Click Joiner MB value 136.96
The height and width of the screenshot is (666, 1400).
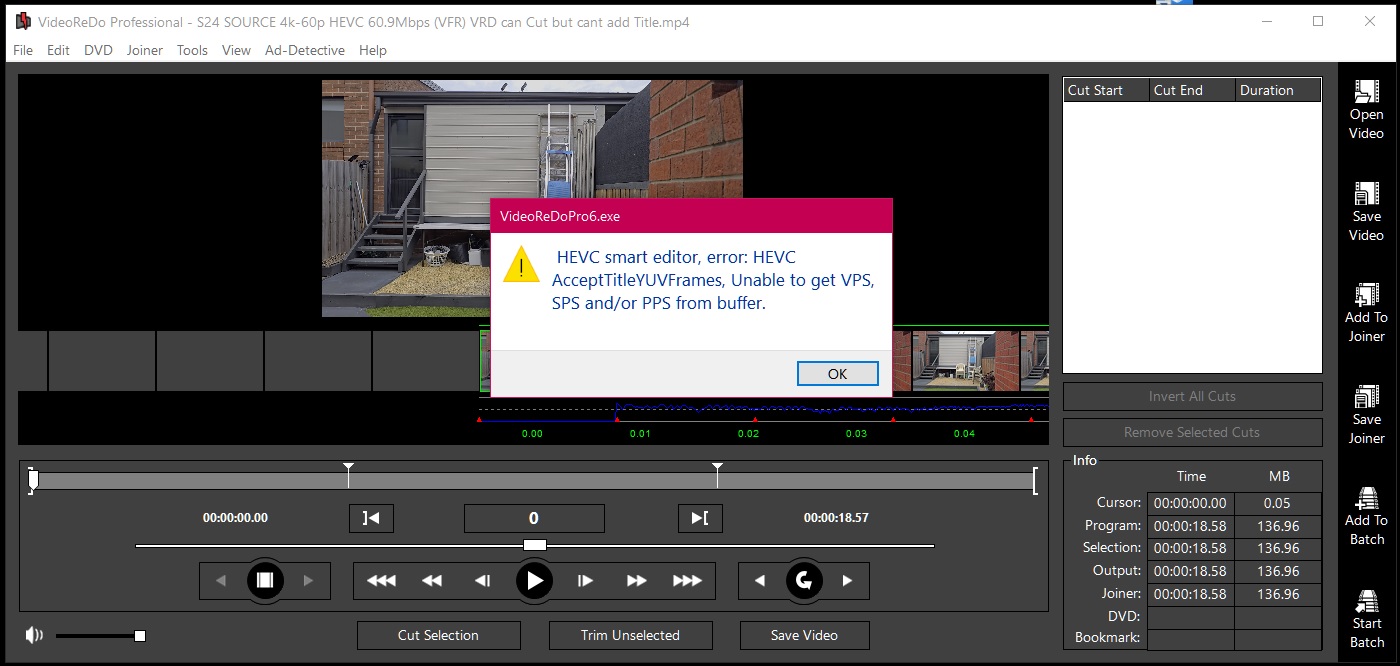pyautogui.click(x=1277, y=594)
